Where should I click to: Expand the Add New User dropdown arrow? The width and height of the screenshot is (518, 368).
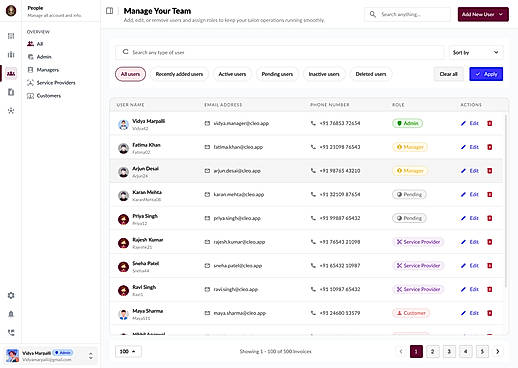501,14
